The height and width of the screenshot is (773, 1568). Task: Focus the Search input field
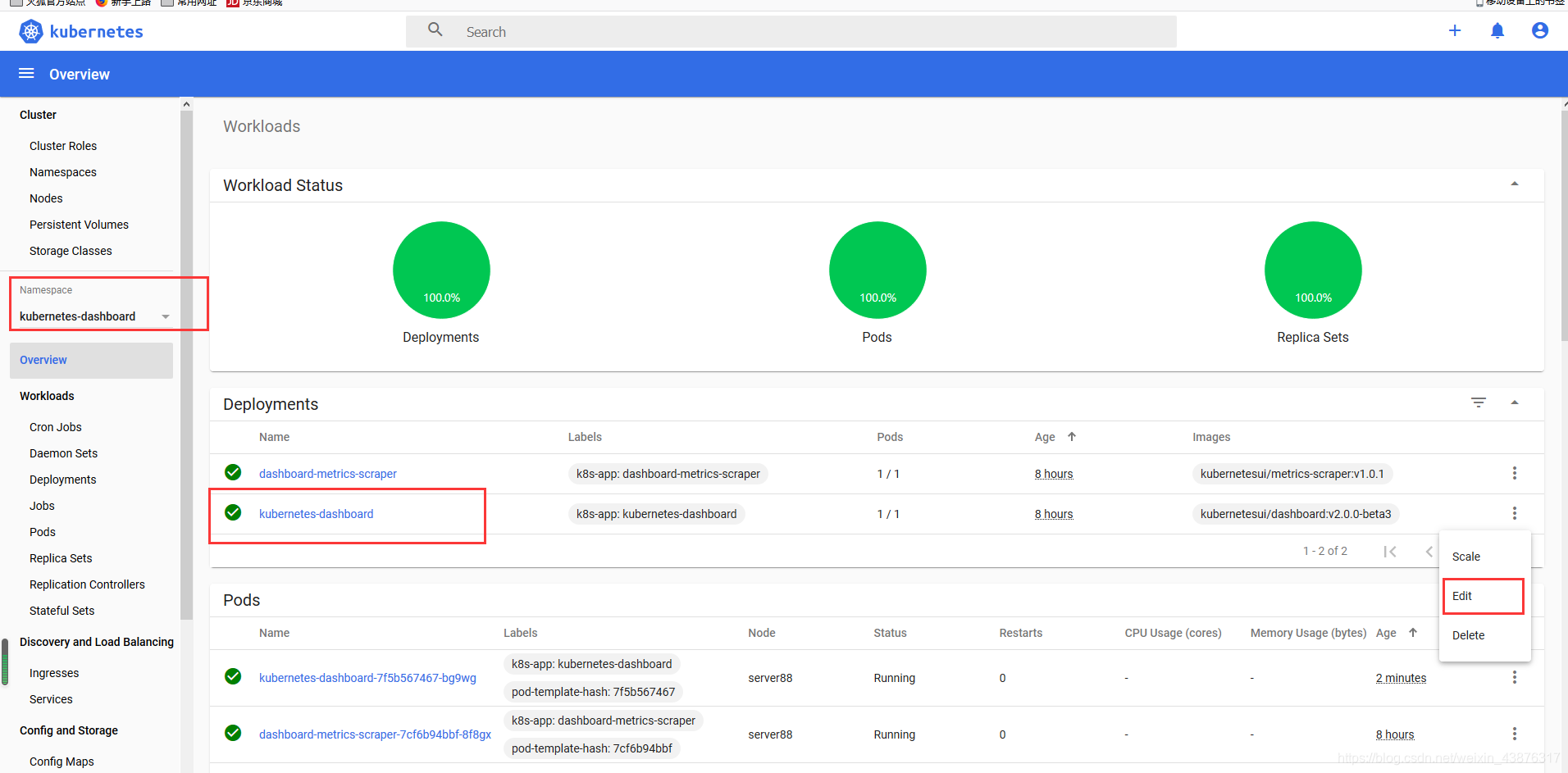(791, 31)
